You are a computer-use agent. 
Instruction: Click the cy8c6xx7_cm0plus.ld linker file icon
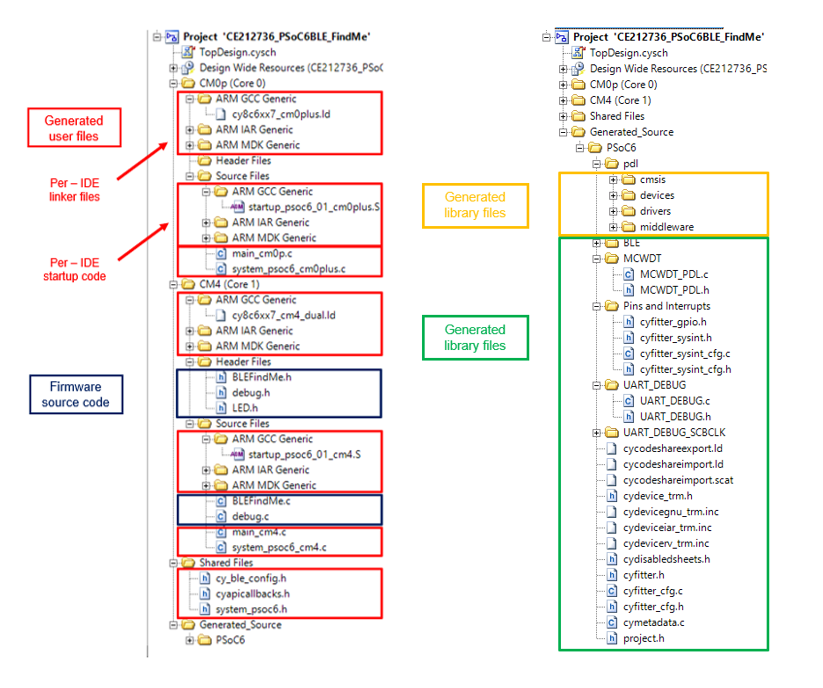click(x=221, y=114)
